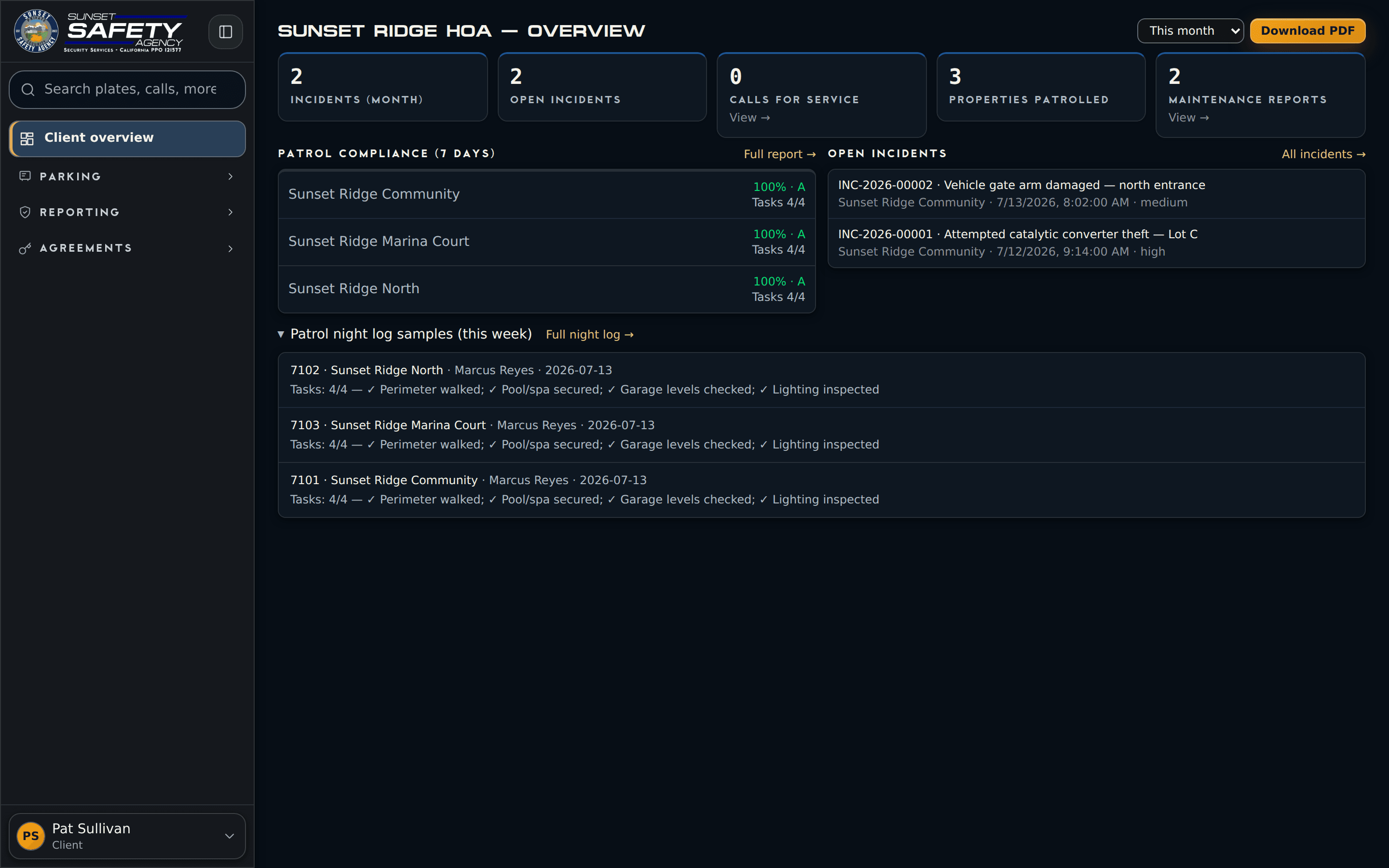This screenshot has height=868, width=1389.
Task: Click the Sunset Ridge HOA — Overview heading
Action: click(462, 31)
